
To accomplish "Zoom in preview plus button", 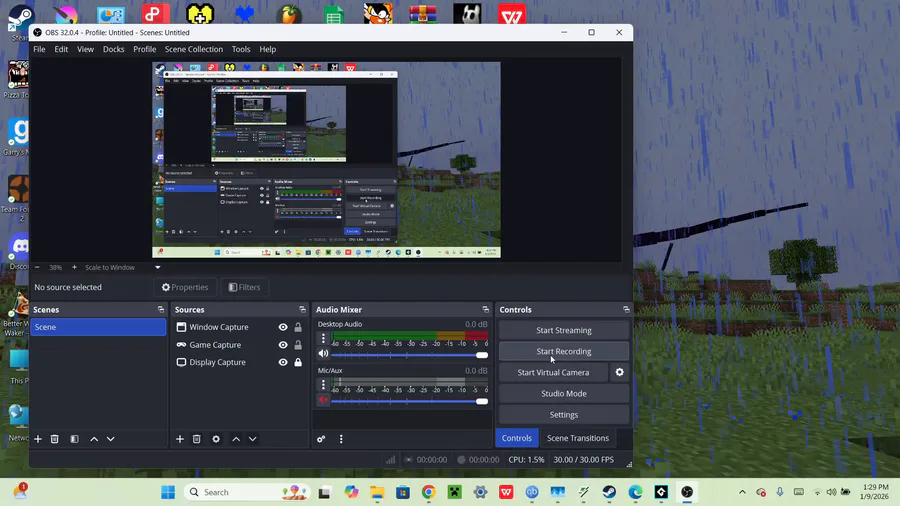I will pyautogui.click(x=74, y=267).
